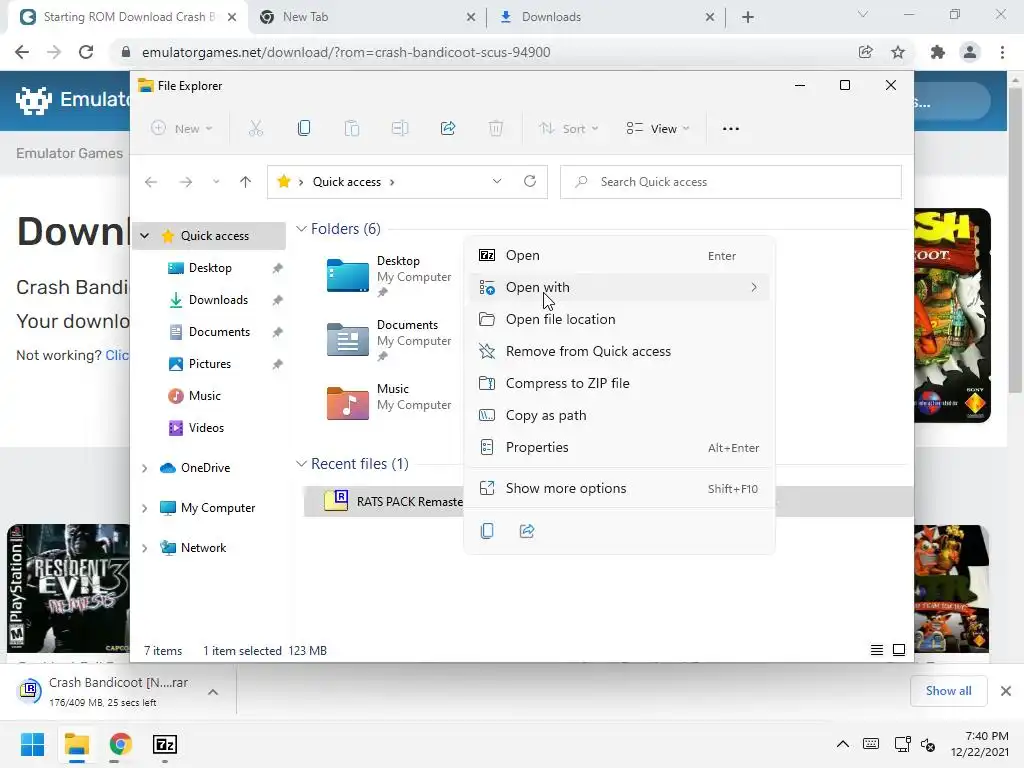Image resolution: width=1024 pixels, height=768 pixels.
Task: Open the View dropdown
Action: click(658, 129)
